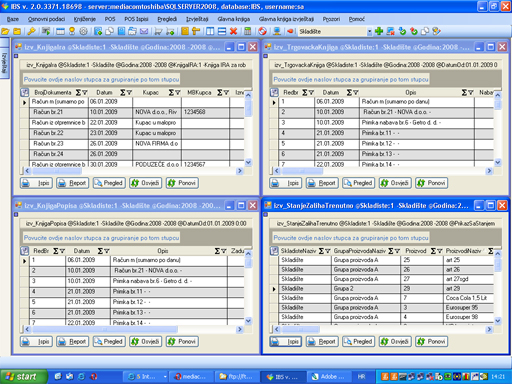Screen dimensions: 512x384
Task: Click the gear icon in main toolbar
Action: [83, 31]
